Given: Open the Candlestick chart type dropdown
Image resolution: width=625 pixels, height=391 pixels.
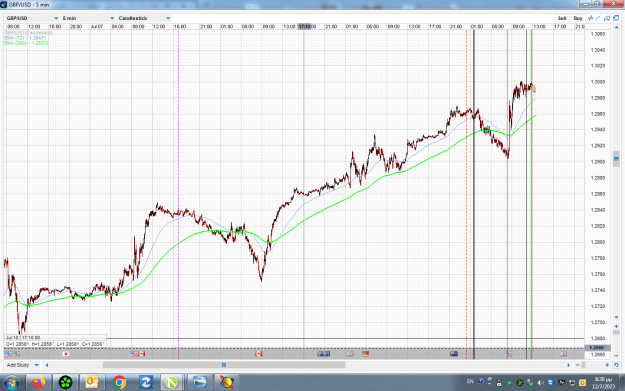Looking at the screenshot, I should coord(144,18).
